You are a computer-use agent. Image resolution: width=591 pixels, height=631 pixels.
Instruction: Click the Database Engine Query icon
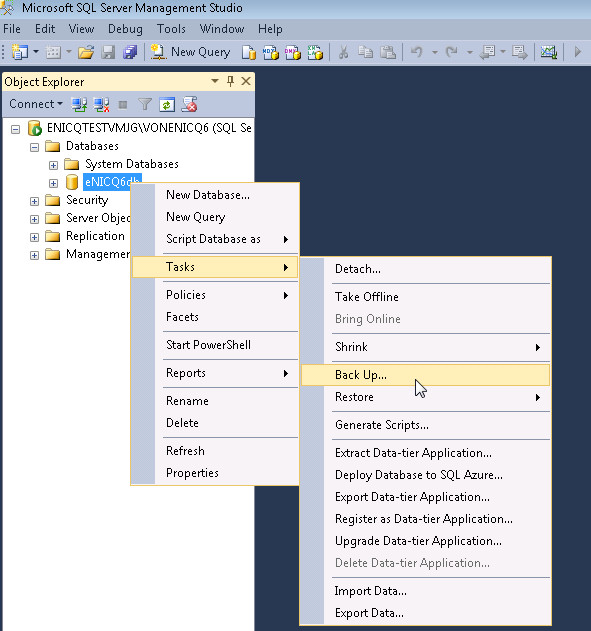(x=249, y=52)
